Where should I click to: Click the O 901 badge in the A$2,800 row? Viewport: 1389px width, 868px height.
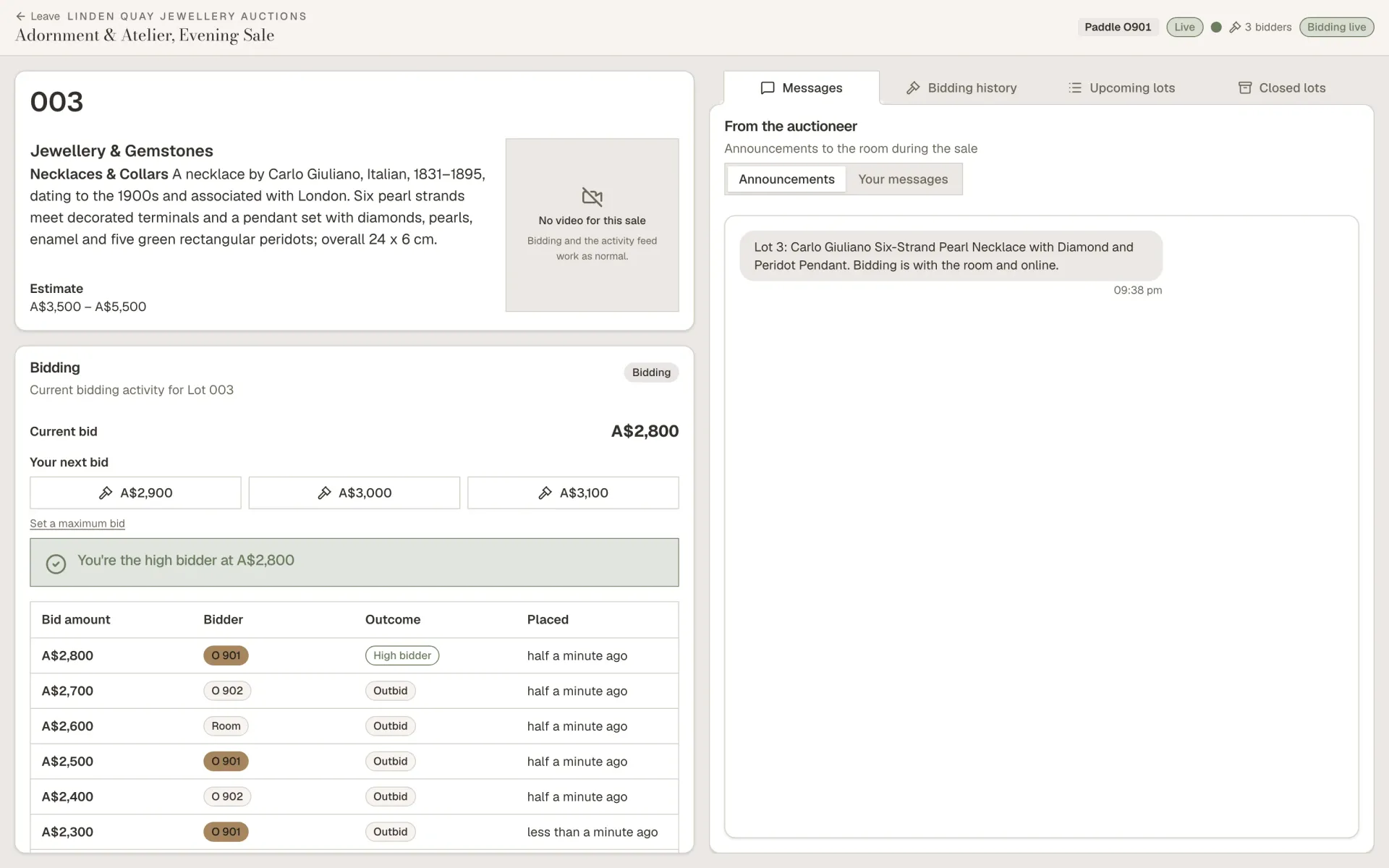pyautogui.click(x=226, y=655)
